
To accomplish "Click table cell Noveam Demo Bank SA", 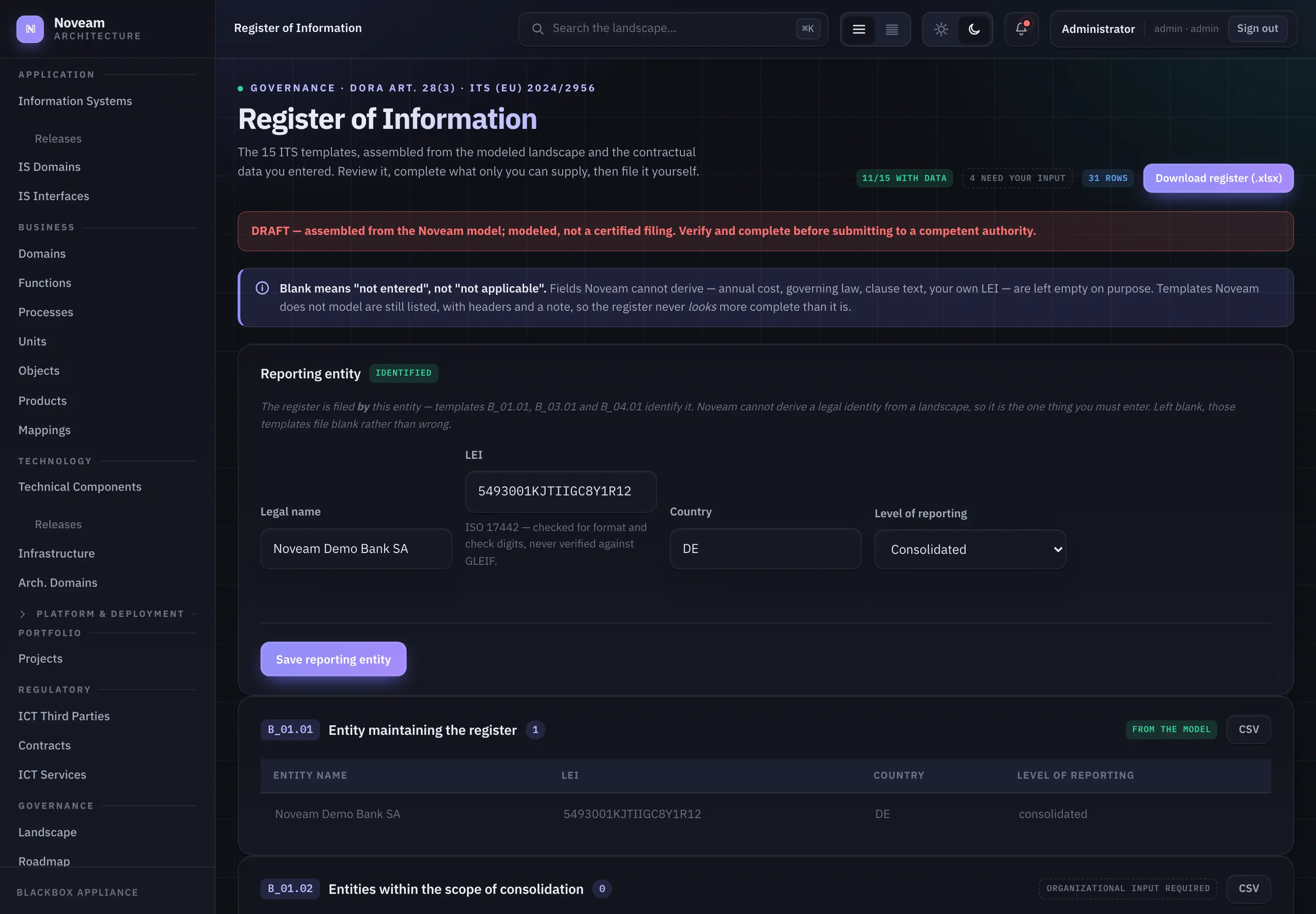I will (337, 814).
